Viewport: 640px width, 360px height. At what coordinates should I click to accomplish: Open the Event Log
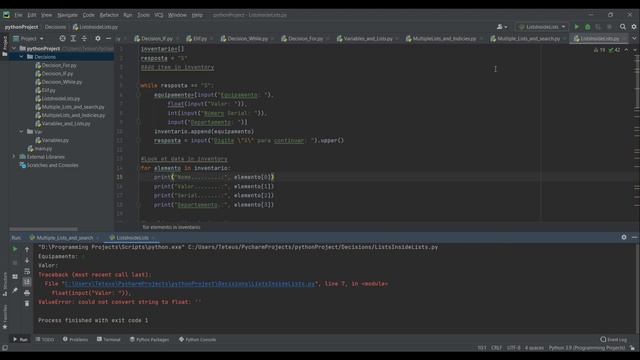point(613,340)
